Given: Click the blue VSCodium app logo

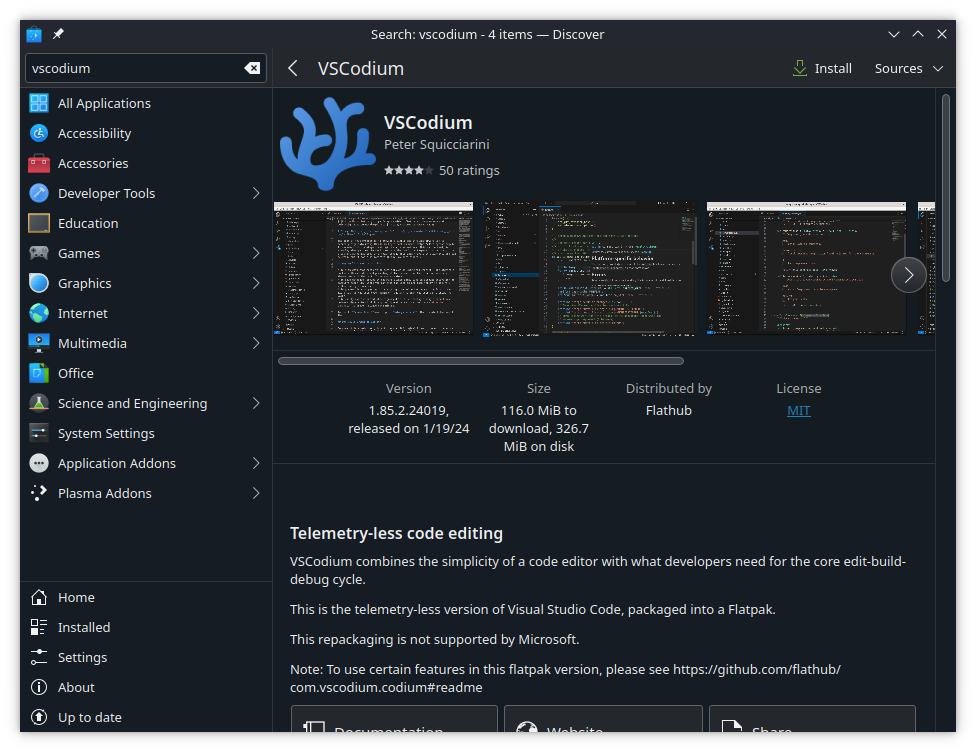Looking at the screenshot, I should (328, 143).
